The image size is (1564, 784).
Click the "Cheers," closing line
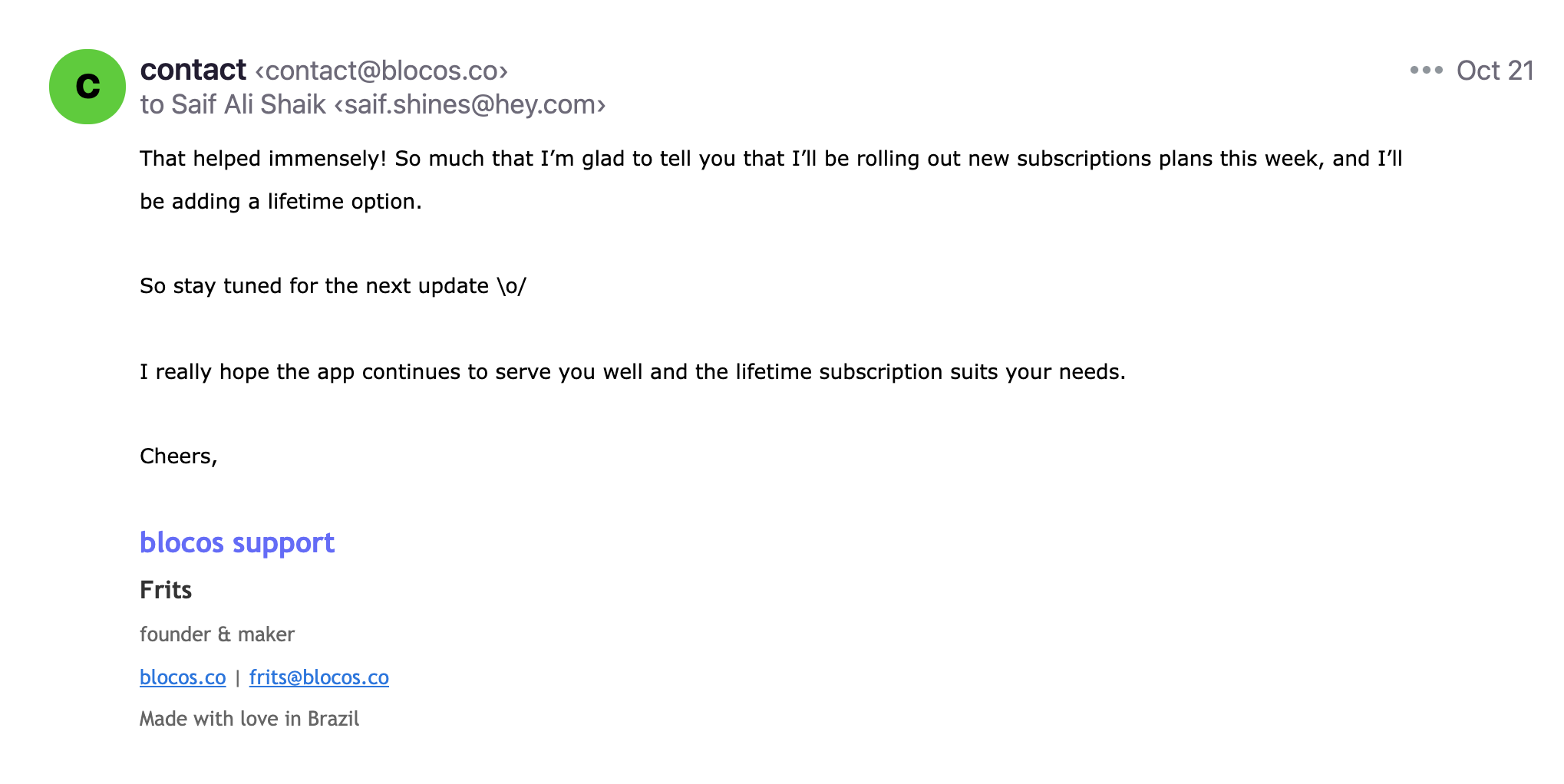pyautogui.click(x=179, y=456)
